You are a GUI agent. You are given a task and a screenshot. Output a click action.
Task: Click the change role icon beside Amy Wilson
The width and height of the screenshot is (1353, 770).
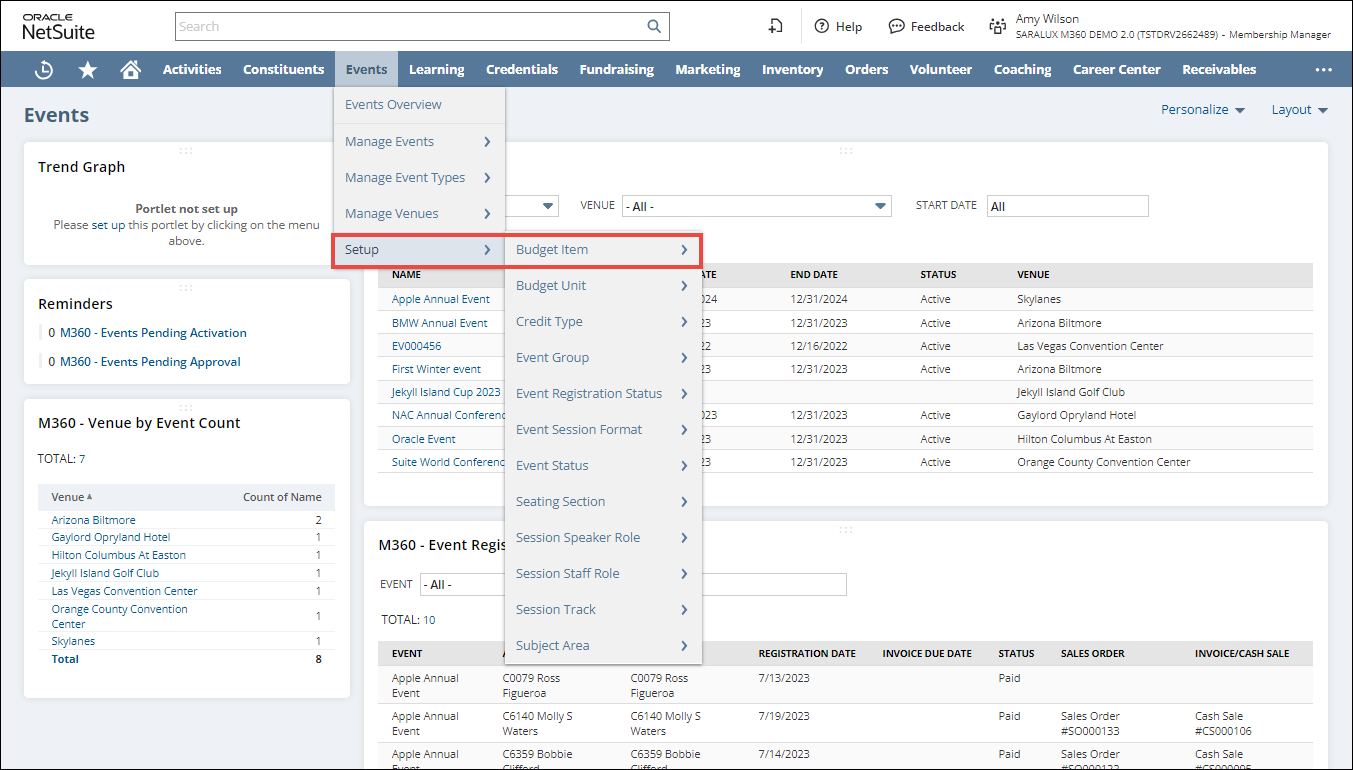point(997,27)
